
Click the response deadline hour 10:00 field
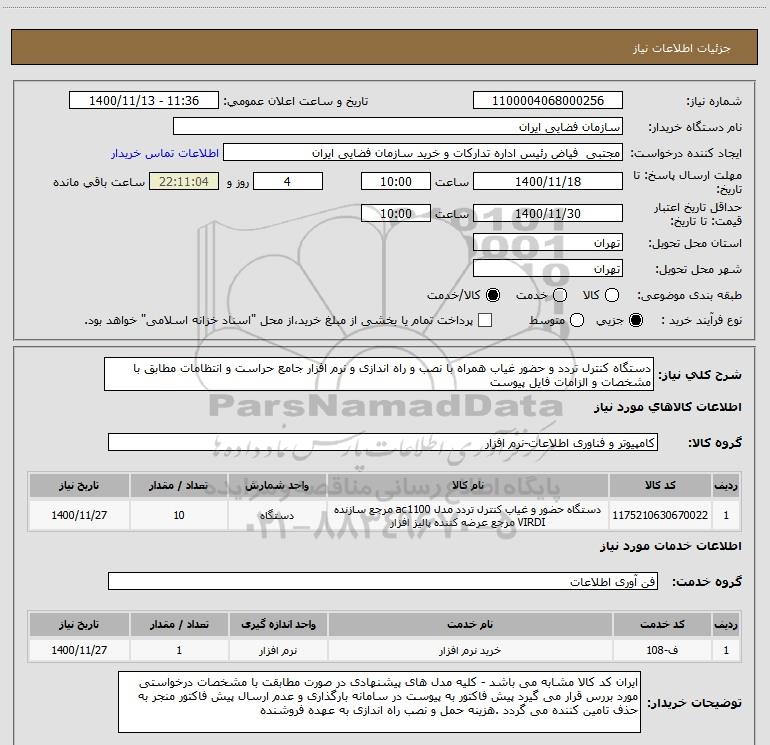(396, 181)
